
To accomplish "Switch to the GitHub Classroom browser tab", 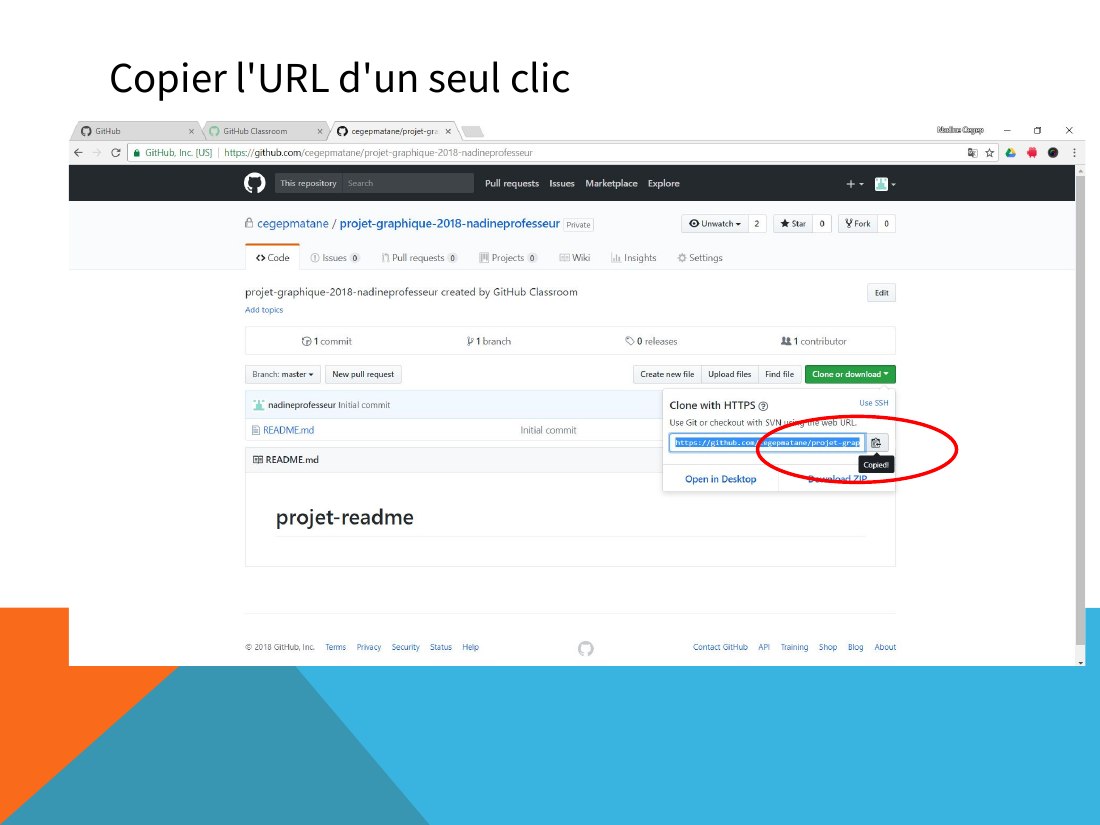I will [x=266, y=131].
